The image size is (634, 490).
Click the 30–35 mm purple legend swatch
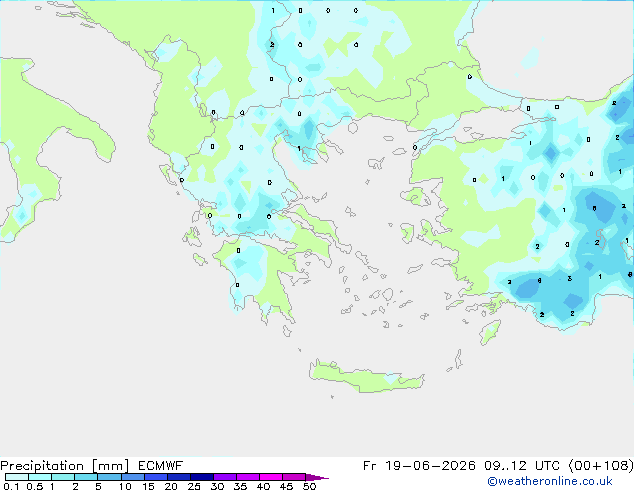225,477
